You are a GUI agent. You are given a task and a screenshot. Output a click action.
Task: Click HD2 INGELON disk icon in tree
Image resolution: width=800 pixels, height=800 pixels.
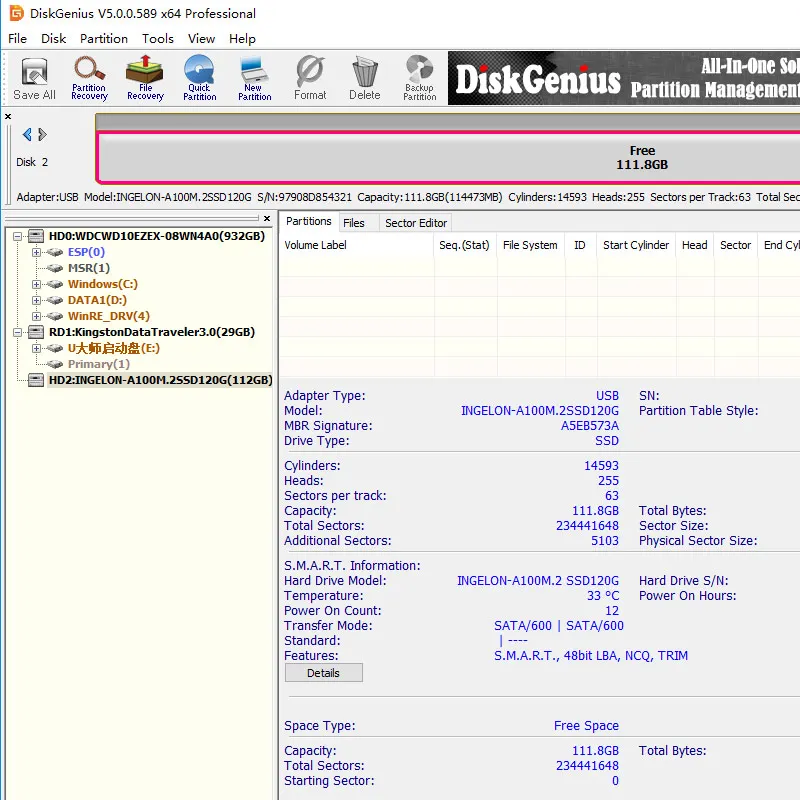[36, 380]
